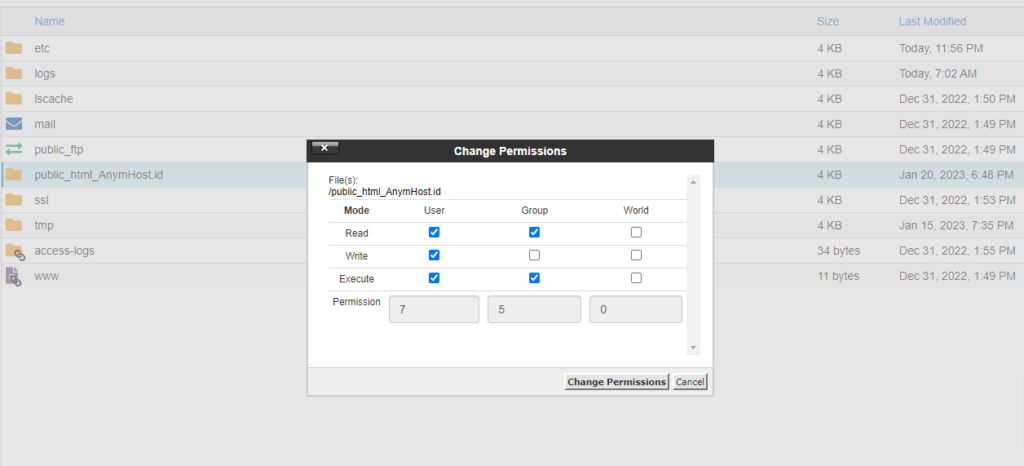The width and height of the screenshot is (1024, 466).
Task: Close dialog with X button in title bar
Action: point(326,148)
